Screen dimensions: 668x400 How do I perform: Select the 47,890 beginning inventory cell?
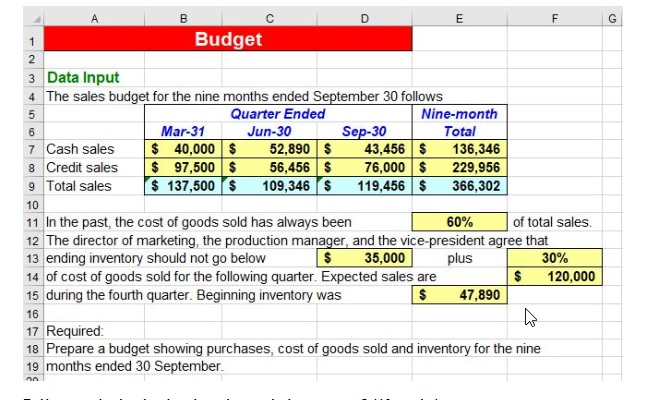pos(460,295)
